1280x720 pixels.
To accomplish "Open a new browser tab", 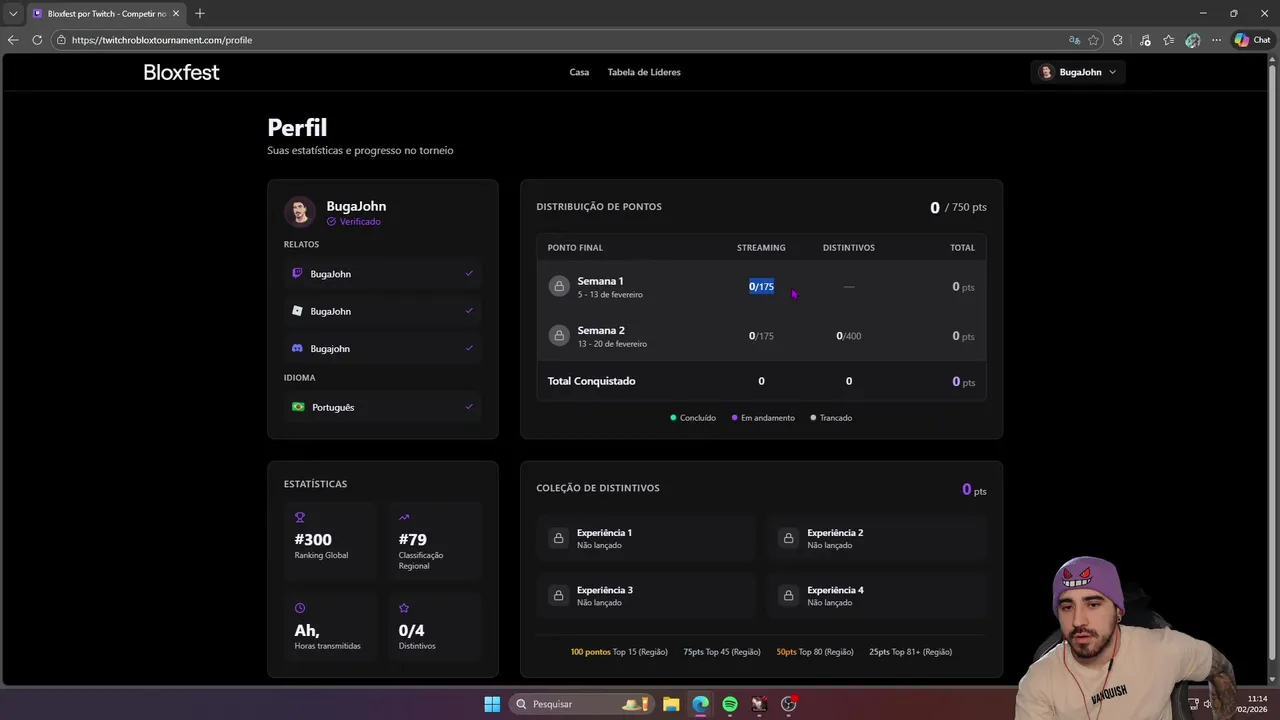I will pos(200,13).
